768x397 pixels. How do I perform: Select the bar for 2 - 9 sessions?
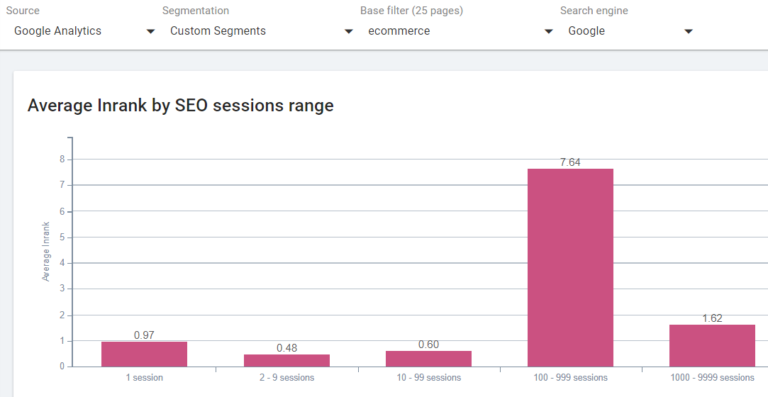pyautogui.click(x=287, y=360)
